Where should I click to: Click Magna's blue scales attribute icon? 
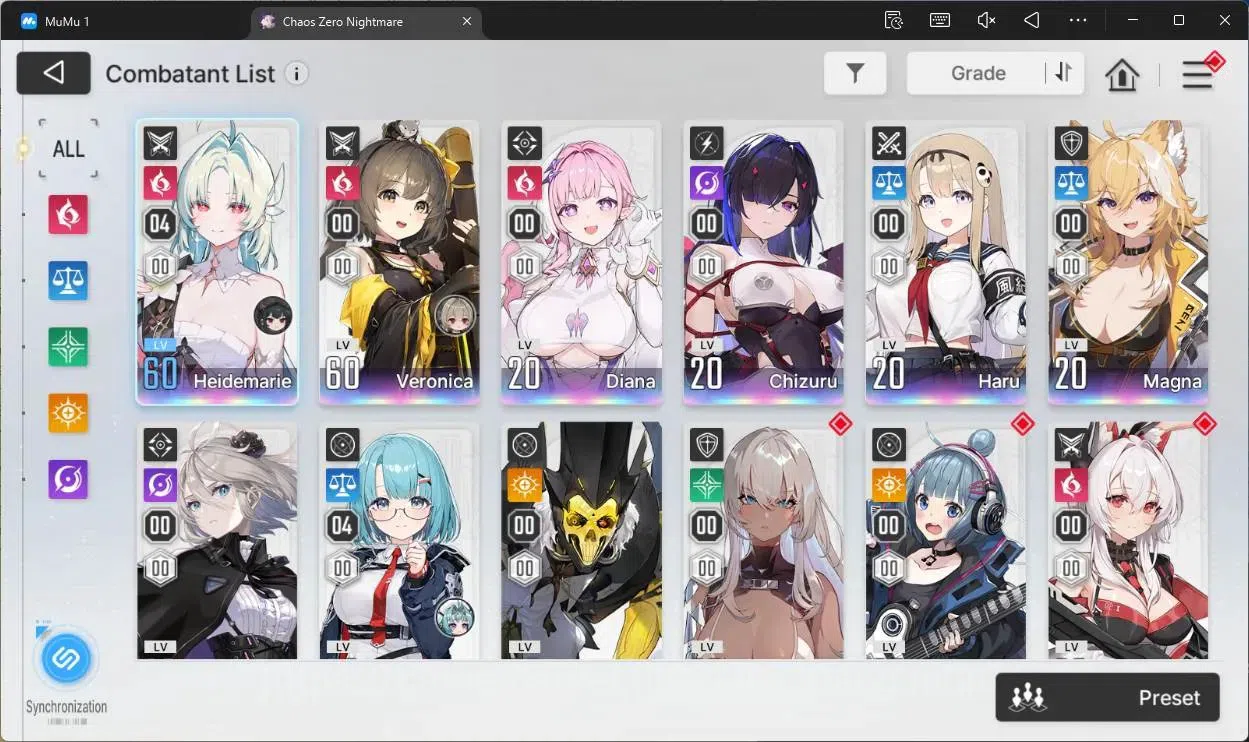click(1071, 182)
